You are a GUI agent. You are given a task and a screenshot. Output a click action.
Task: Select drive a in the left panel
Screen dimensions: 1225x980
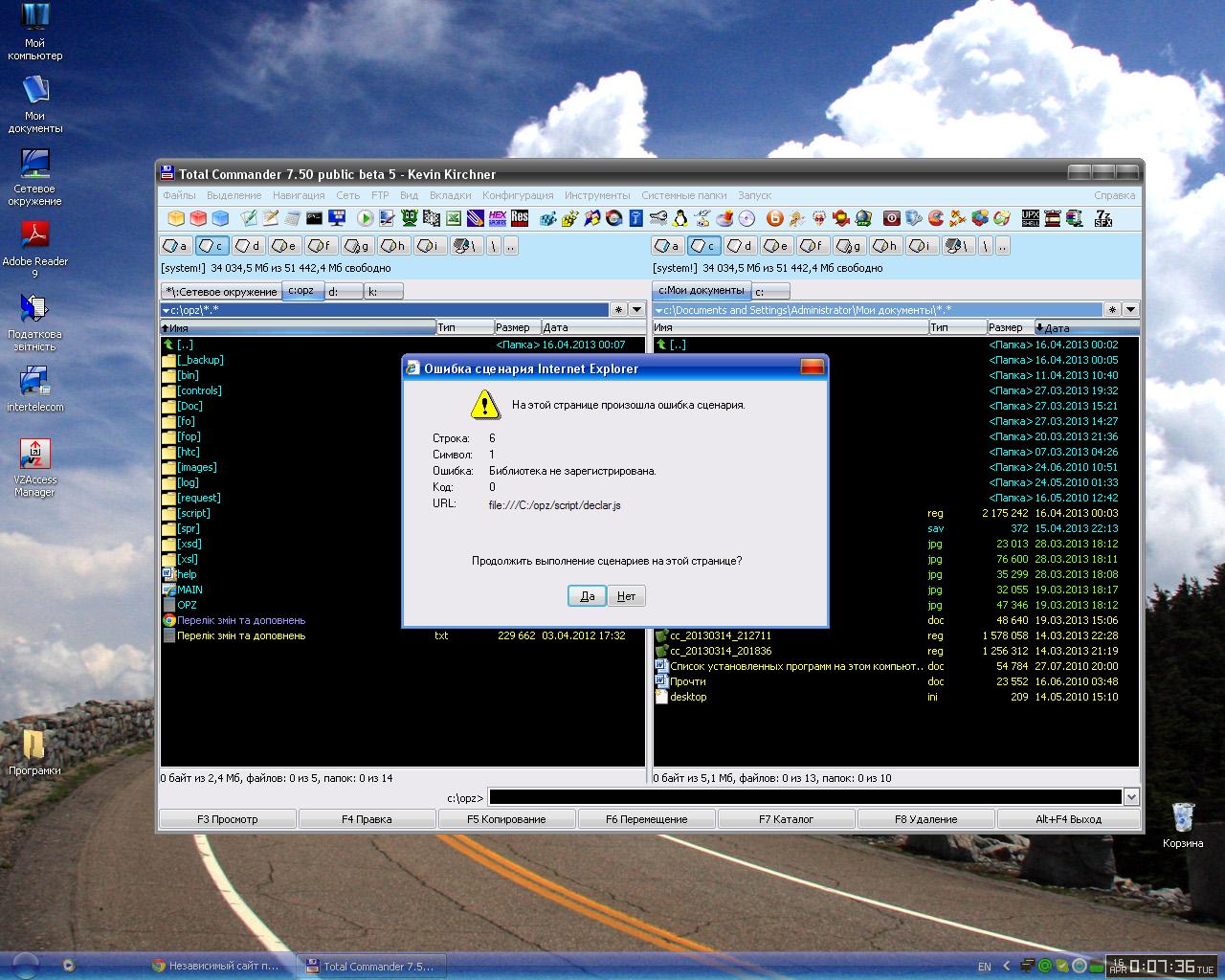click(x=176, y=246)
